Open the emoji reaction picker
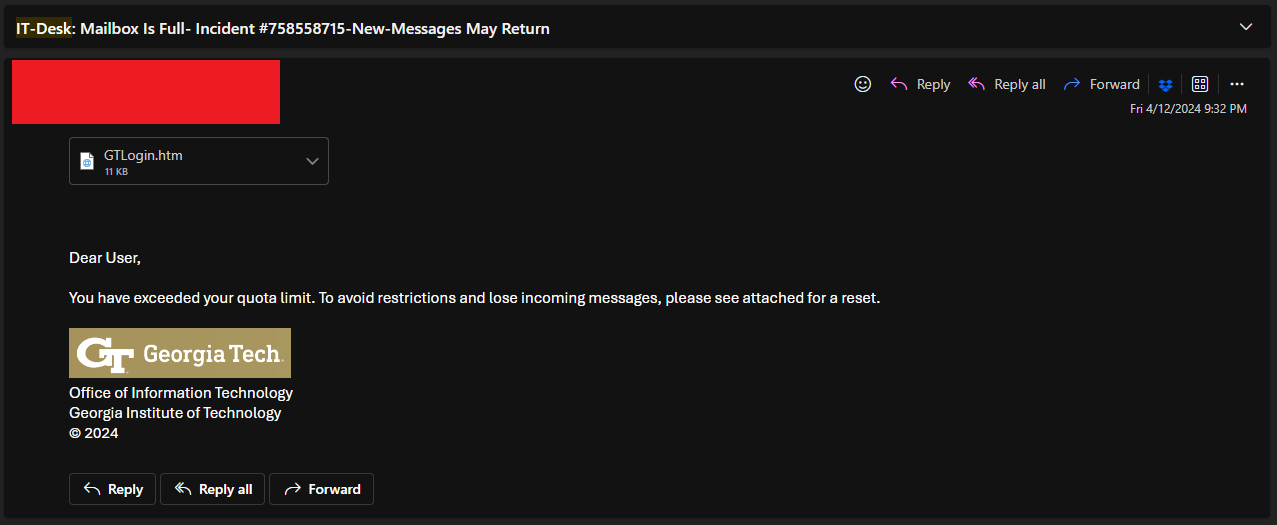This screenshot has width=1277, height=525. (863, 84)
